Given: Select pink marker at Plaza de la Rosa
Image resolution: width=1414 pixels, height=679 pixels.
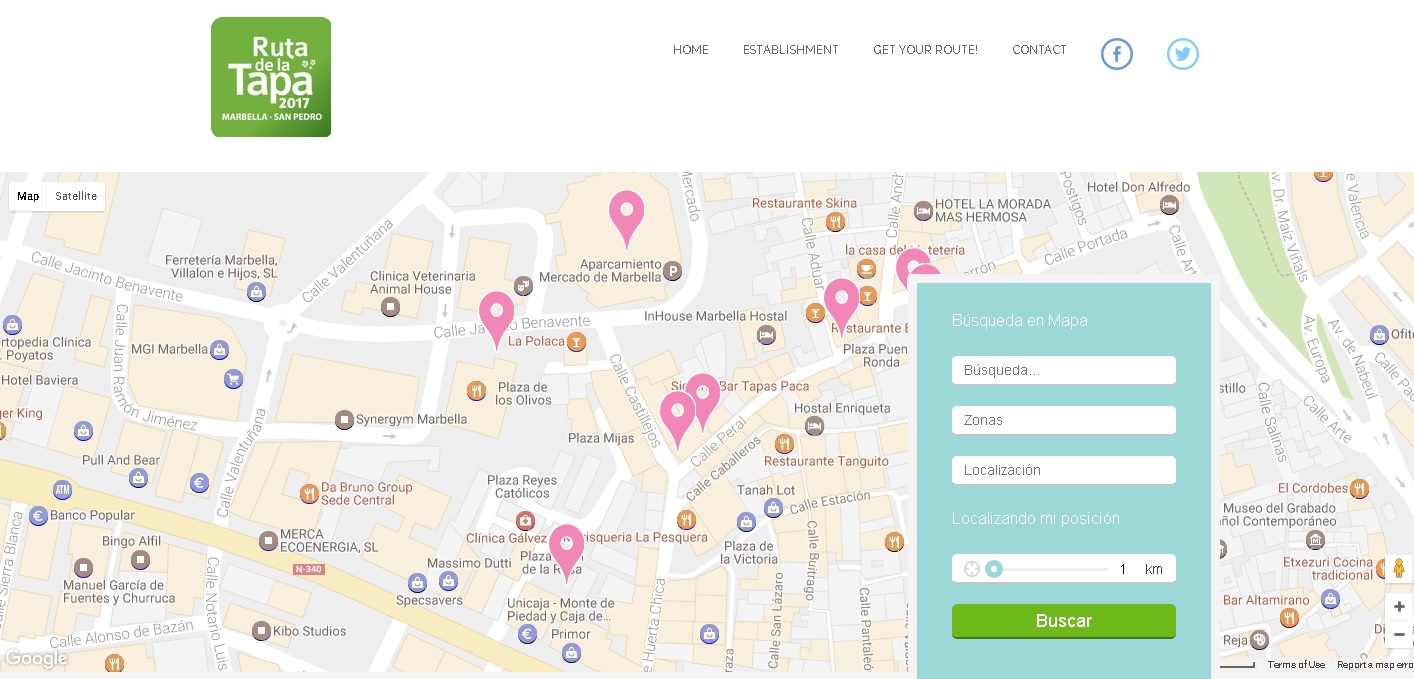Looking at the screenshot, I should [566, 547].
